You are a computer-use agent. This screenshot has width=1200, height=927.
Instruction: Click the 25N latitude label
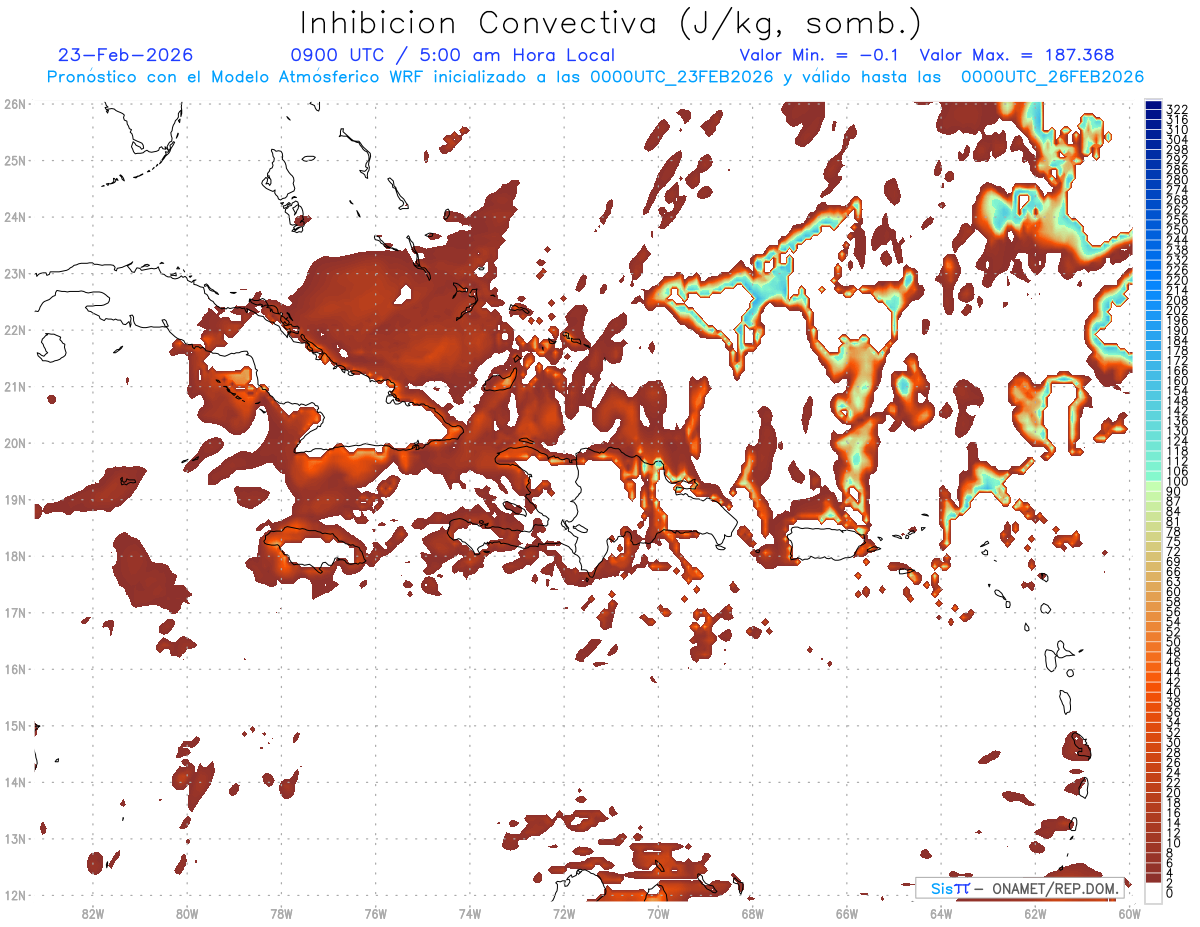click(x=14, y=160)
